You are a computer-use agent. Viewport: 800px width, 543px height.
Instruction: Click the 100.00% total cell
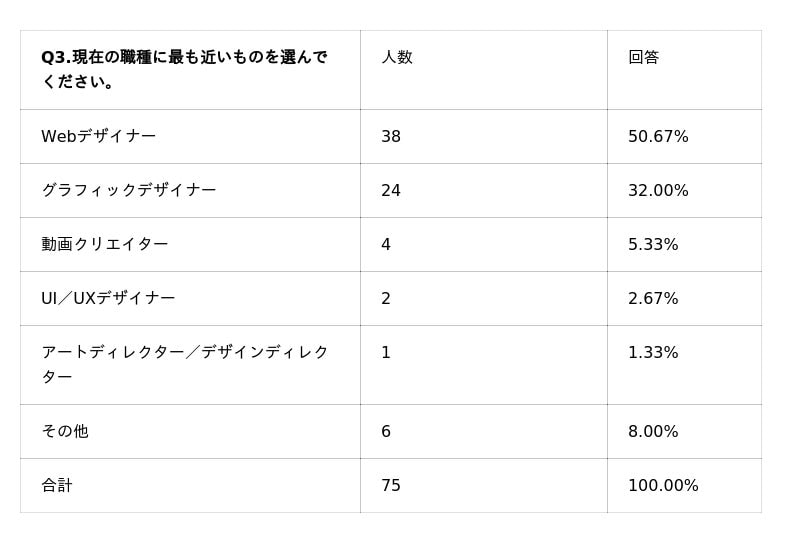click(x=663, y=485)
